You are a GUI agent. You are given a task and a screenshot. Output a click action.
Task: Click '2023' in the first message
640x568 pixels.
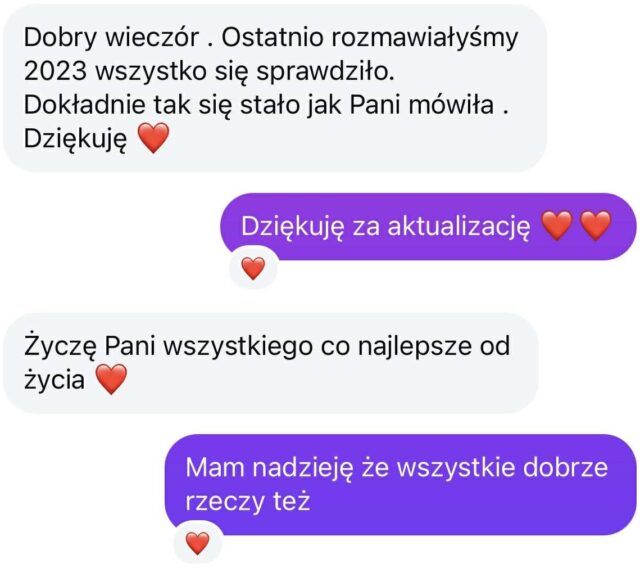(56, 71)
